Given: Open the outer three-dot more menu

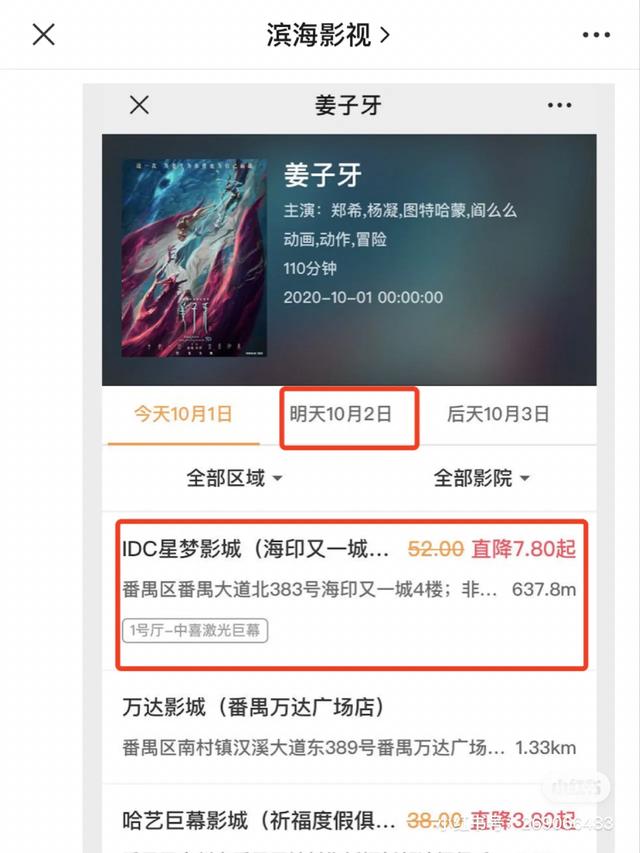Looking at the screenshot, I should tap(596, 35).
